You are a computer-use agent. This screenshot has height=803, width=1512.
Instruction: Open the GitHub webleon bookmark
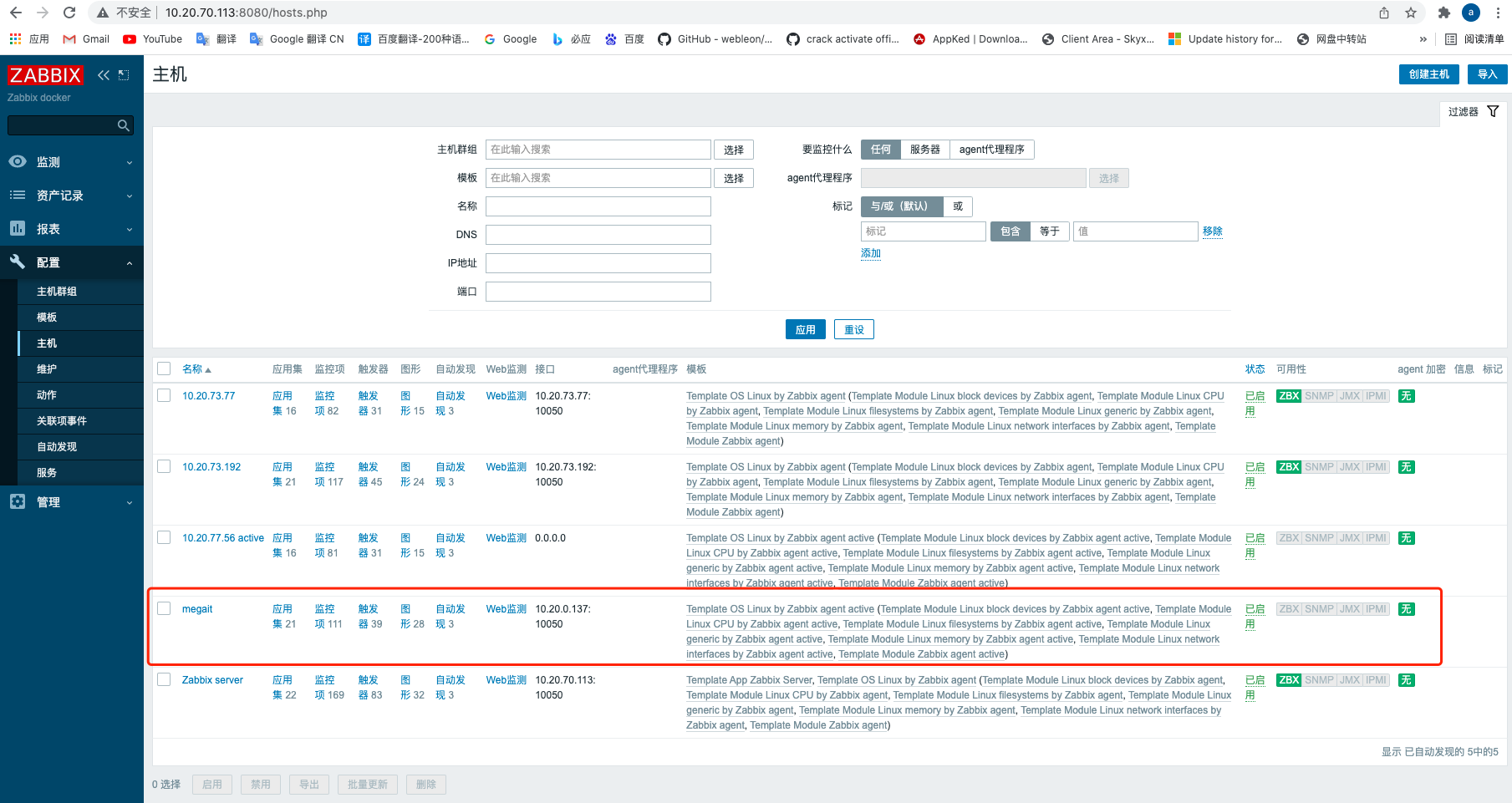tap(715, 39)
